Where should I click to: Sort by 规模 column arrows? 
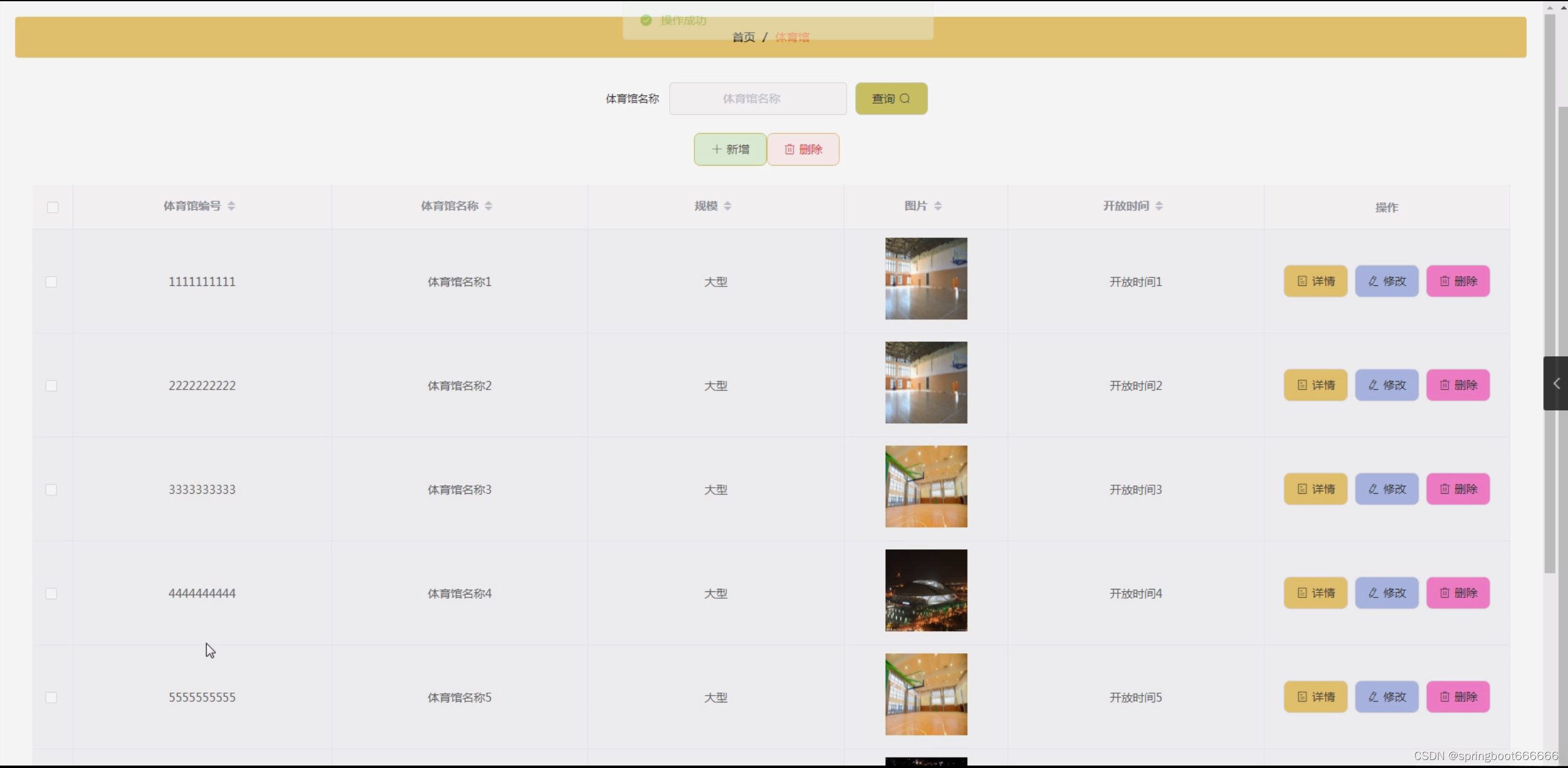coord(728,206)
